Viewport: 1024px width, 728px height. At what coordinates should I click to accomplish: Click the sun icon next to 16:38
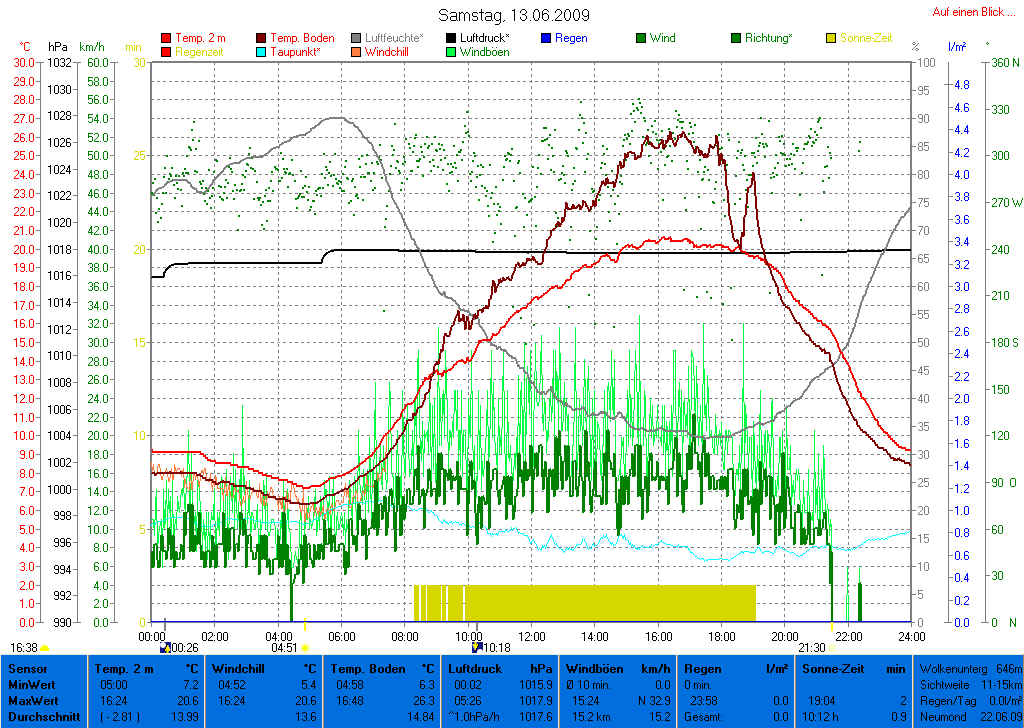[44, 648]
